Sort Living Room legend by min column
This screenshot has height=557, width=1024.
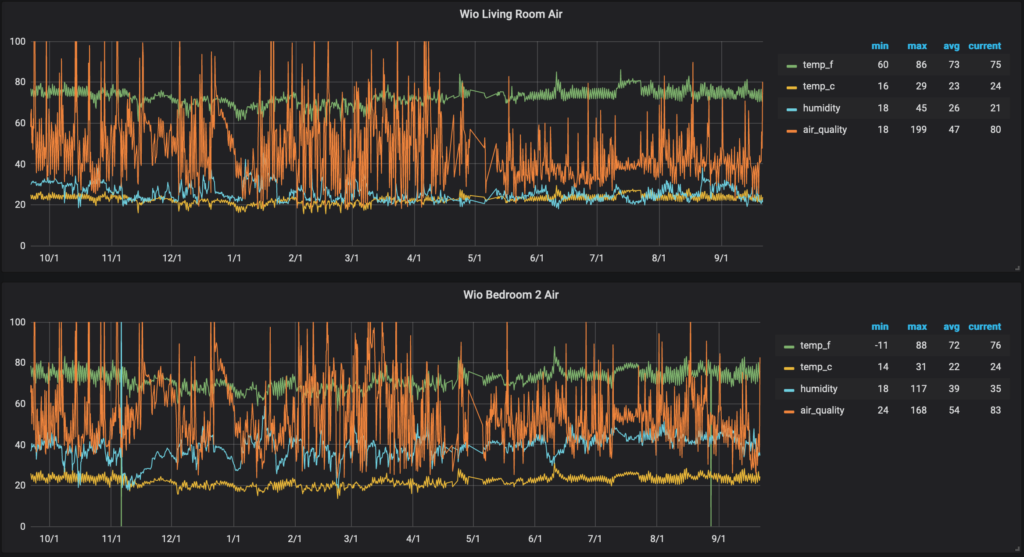(880, 46)
